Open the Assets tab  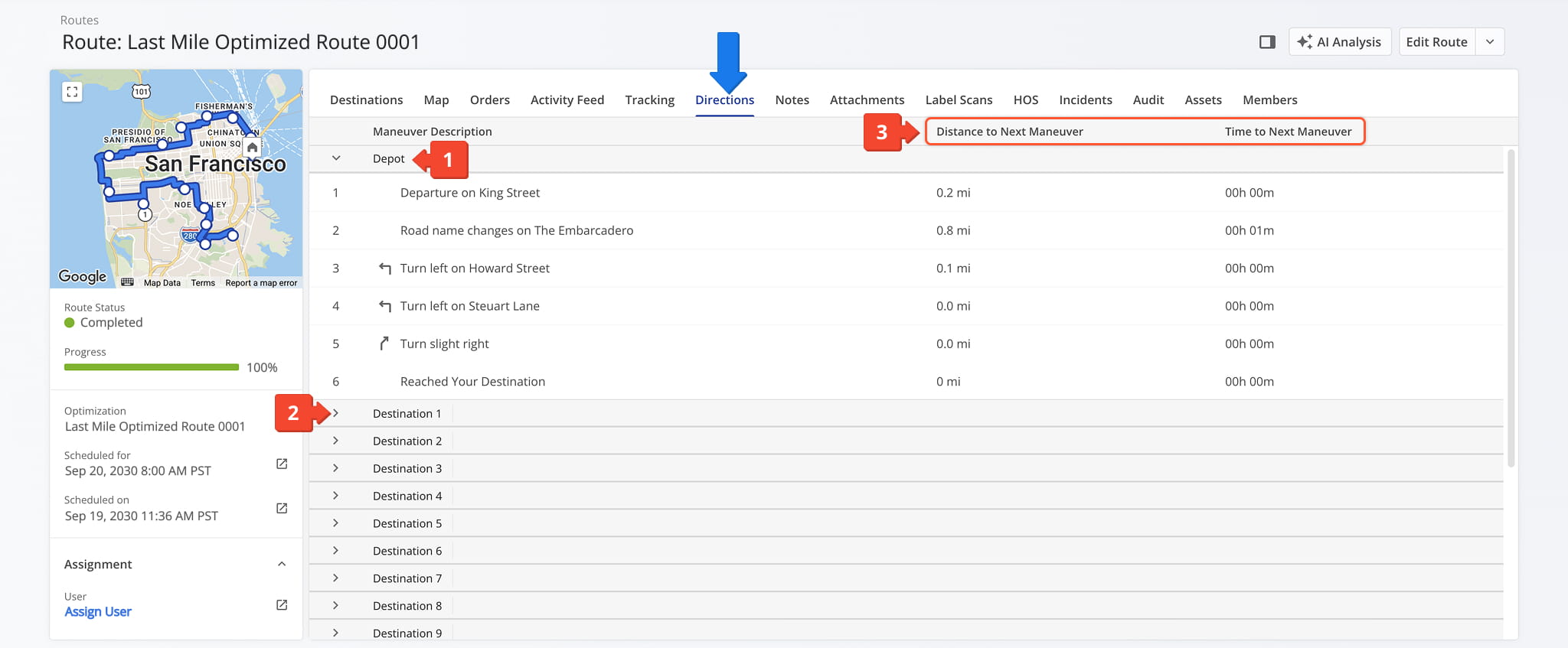point(1203,100)
